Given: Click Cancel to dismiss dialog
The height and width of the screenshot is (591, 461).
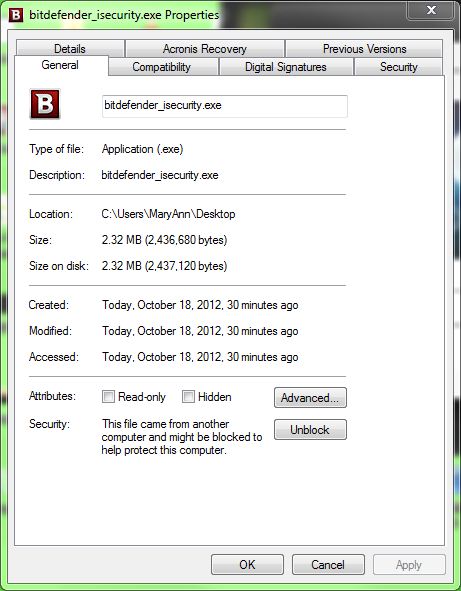Looking at the screenshot, I should (x=328, y=565).
